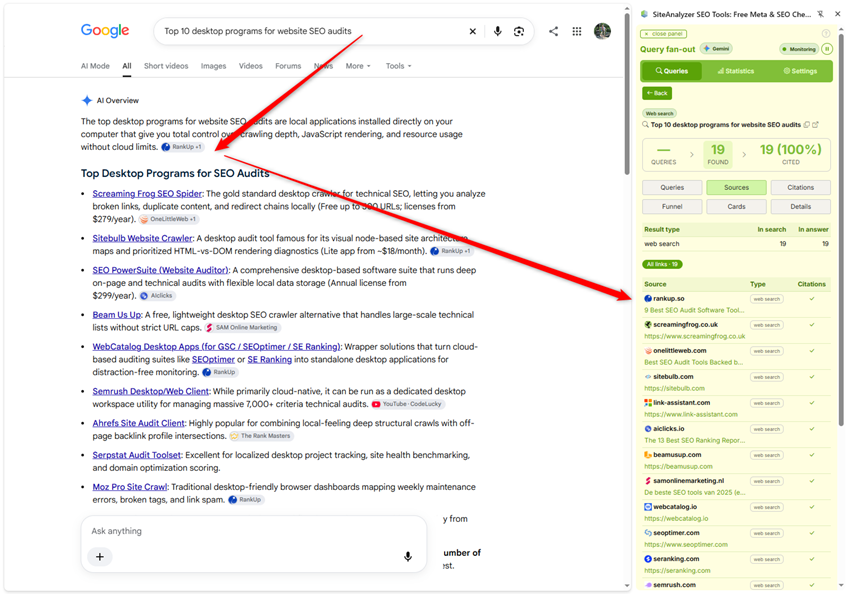Click the YouTube · CodeLucky citation chip
This screenshot has height=594, width=850.
tap(408, 404)
